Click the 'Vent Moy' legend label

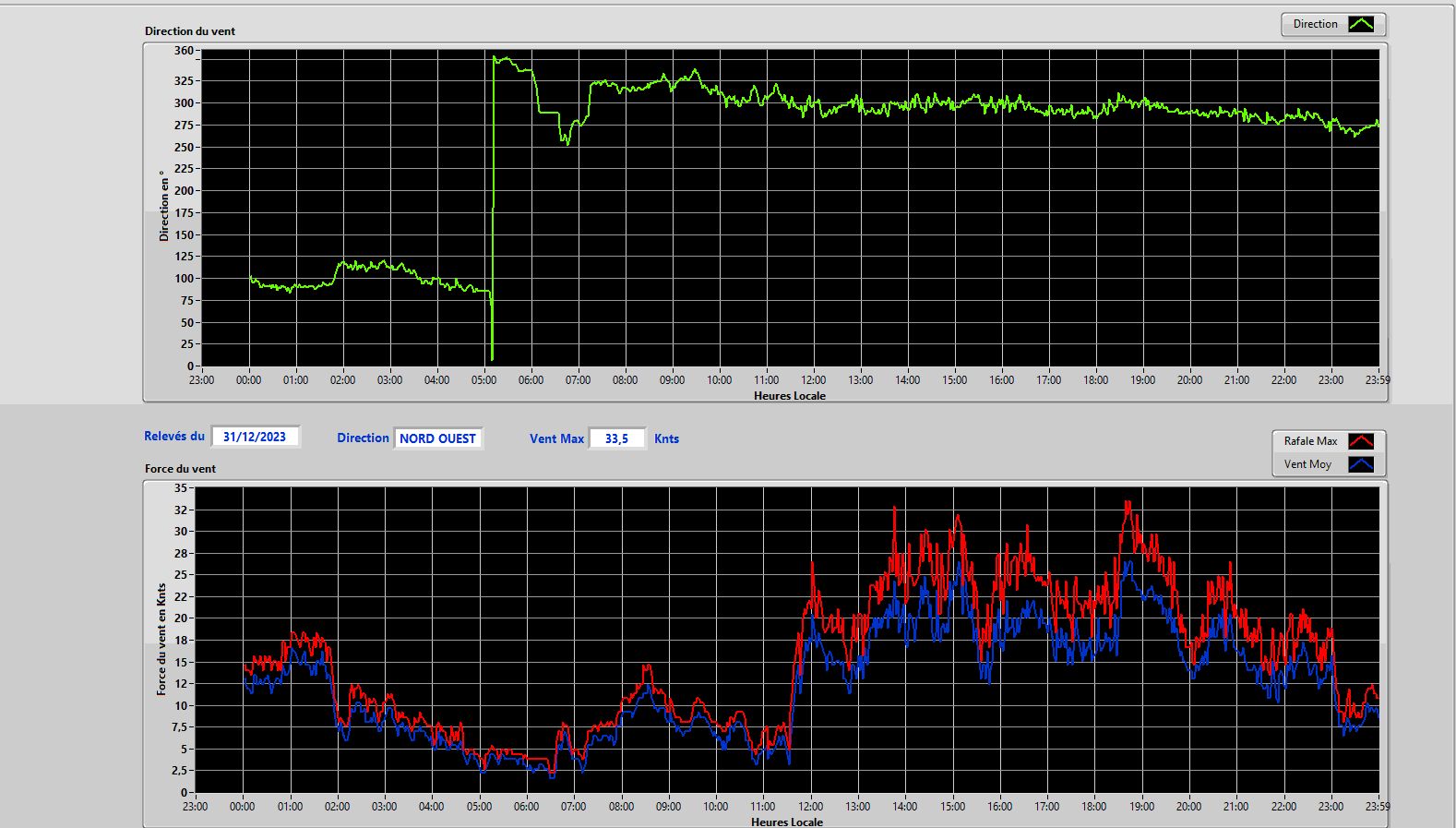coord(1307,464)
